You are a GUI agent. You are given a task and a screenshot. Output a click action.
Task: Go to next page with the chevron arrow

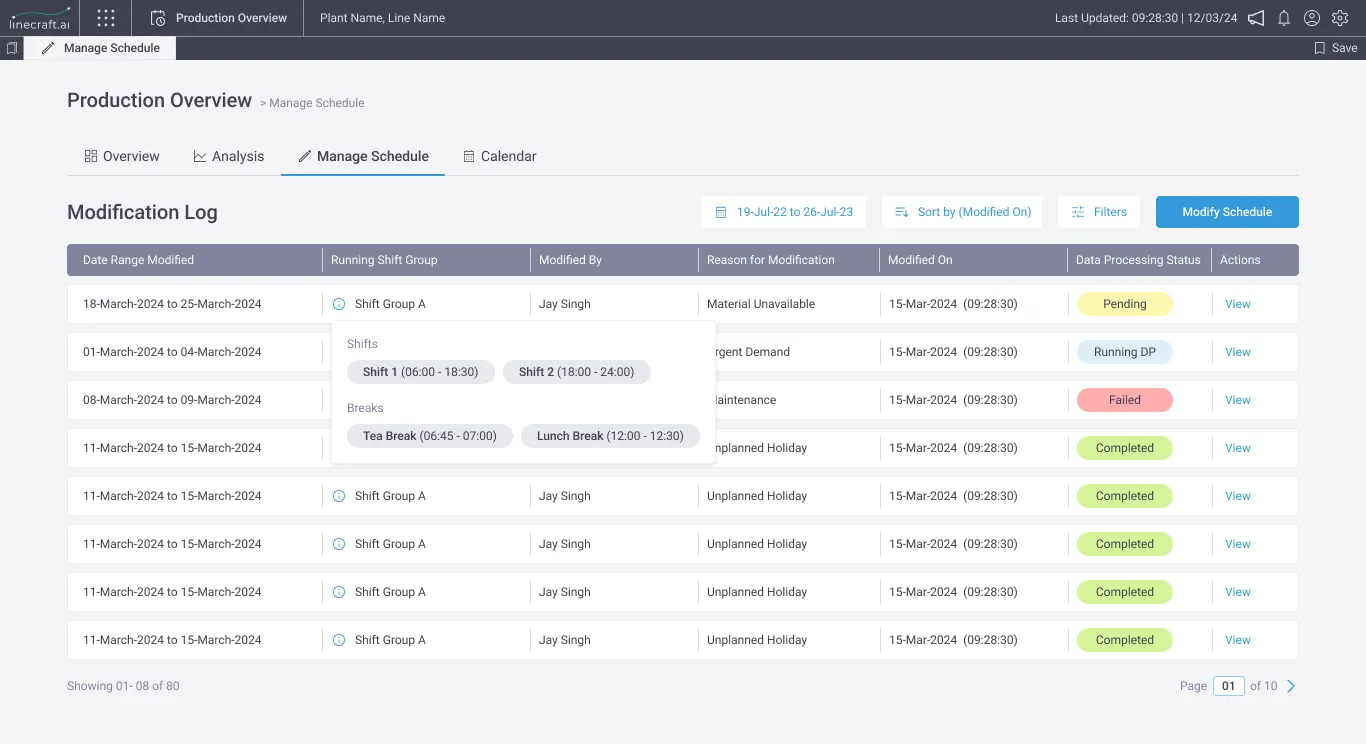pyautogui.click(x=1291, y=686)
